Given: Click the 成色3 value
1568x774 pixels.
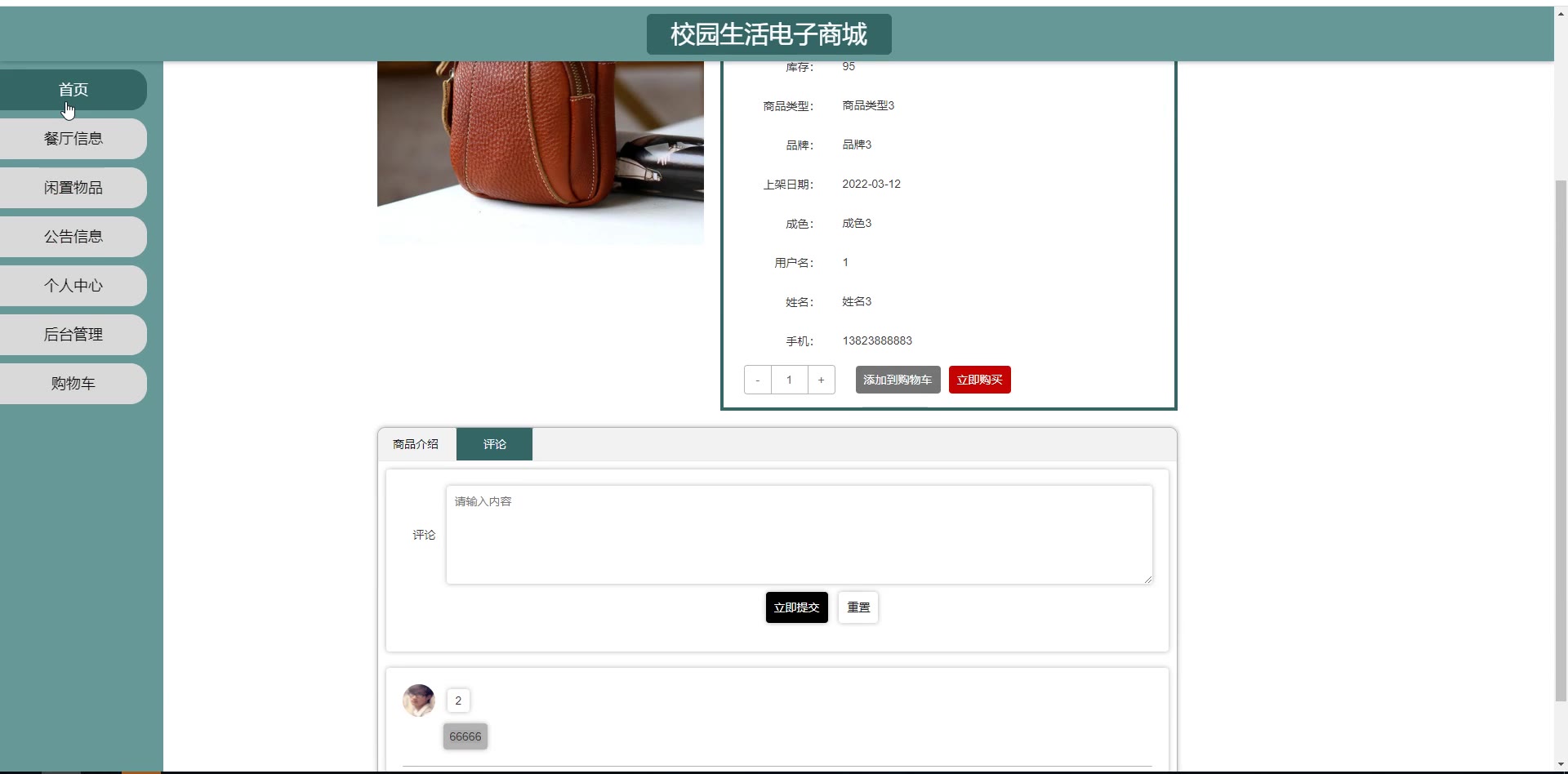Looking at the screenshot, I should [x=857, y=223].
